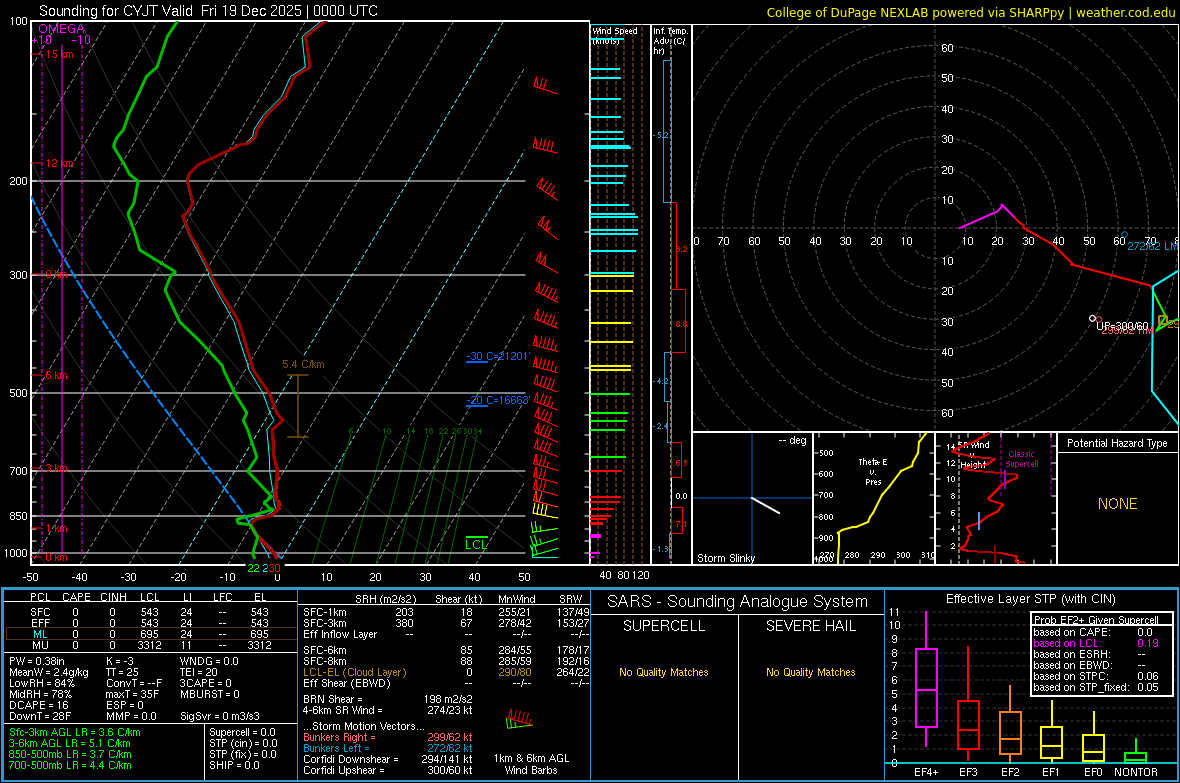Viewport: 1180px width, 783px height.
Task: Click the Storm Slinky panel label
Action: pos(725,558)
